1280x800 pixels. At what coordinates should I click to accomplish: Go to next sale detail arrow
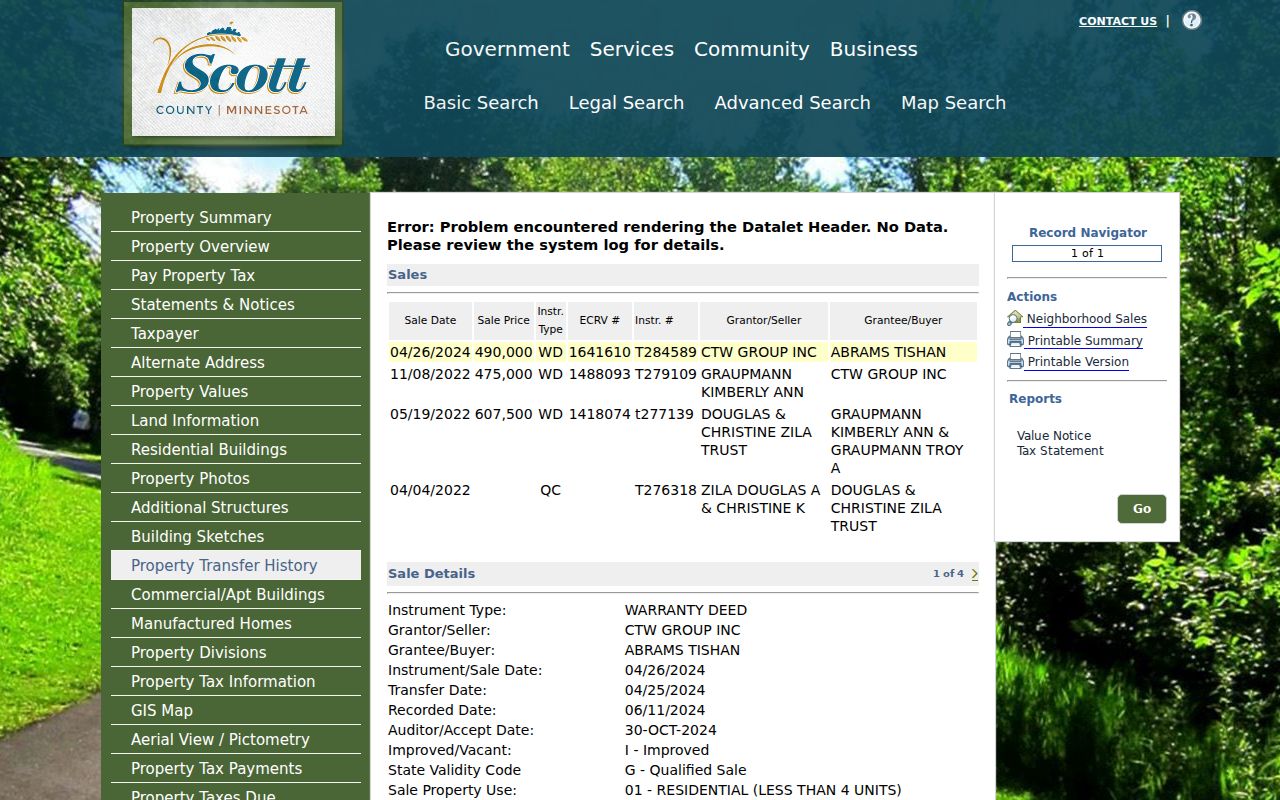click(974, 574)
